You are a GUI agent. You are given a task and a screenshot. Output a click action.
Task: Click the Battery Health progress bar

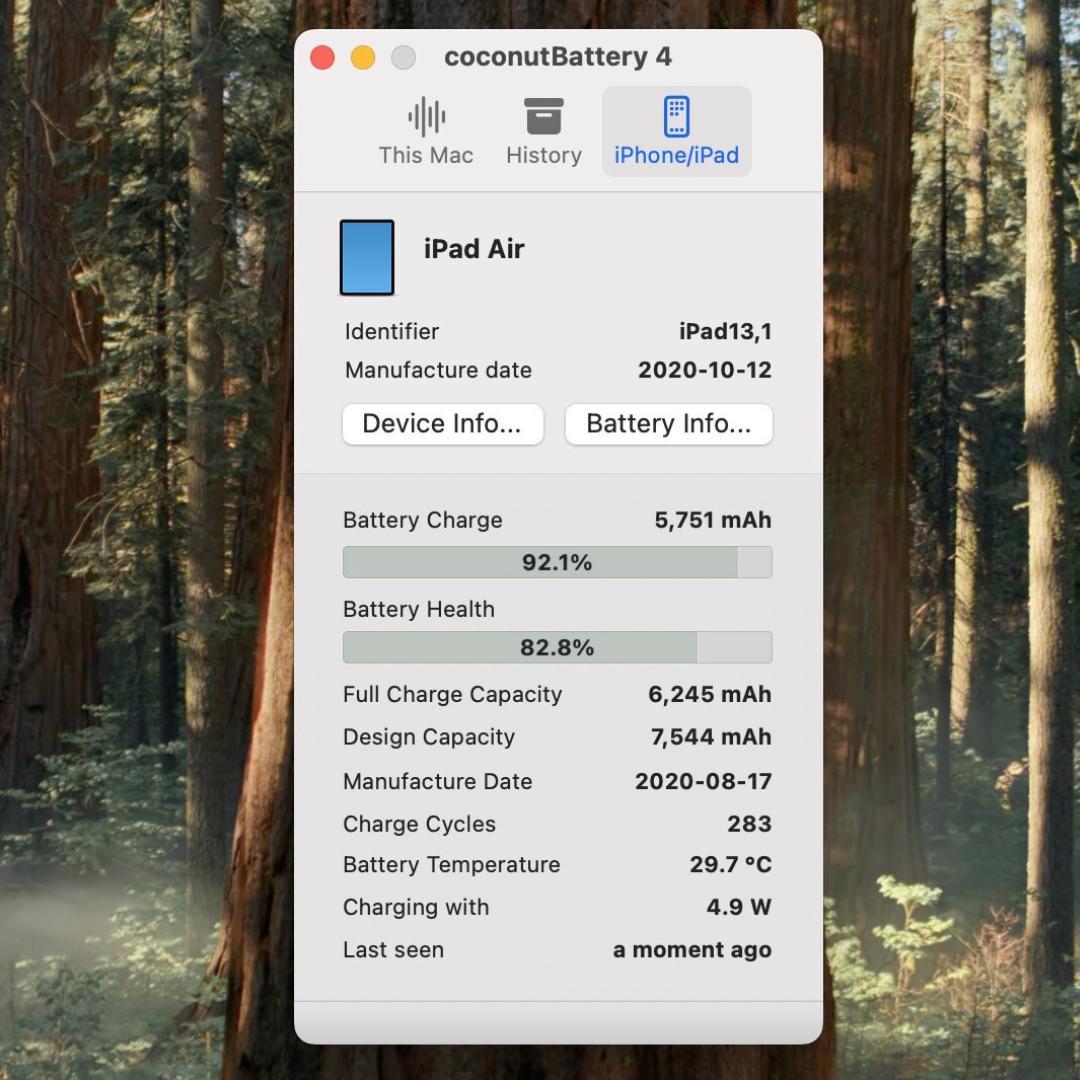point(557,647)
